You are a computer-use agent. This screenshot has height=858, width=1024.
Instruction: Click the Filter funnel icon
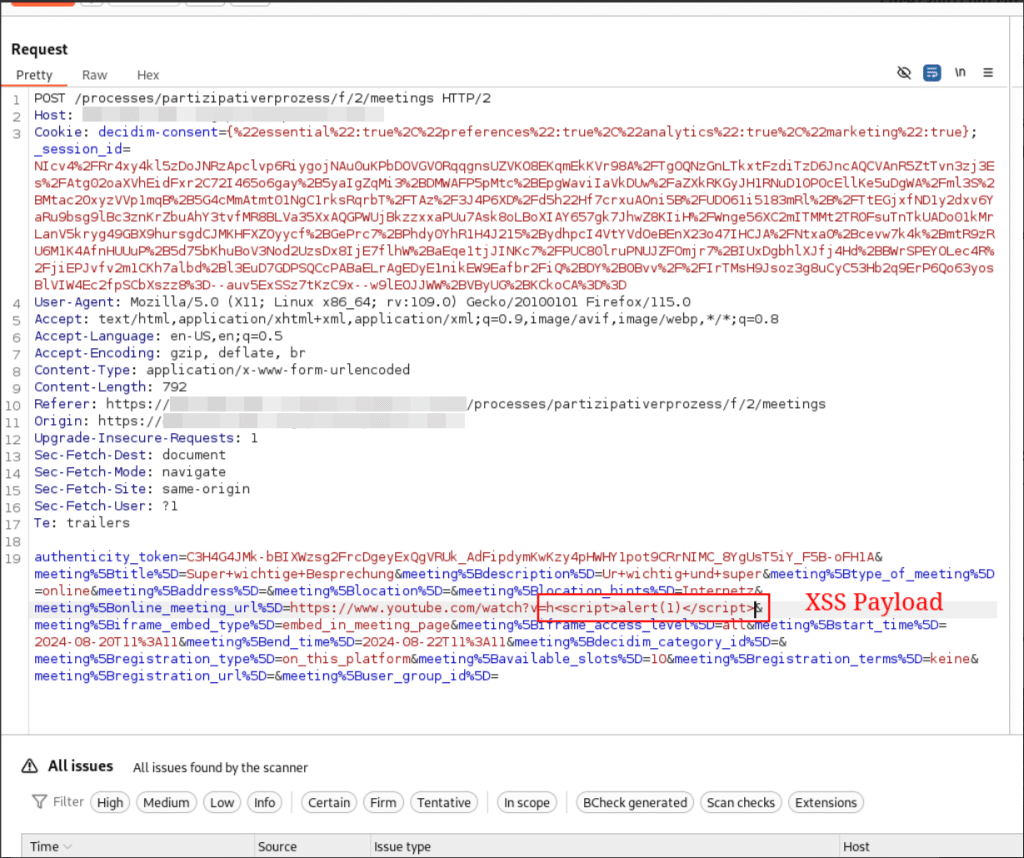point(39,802)
